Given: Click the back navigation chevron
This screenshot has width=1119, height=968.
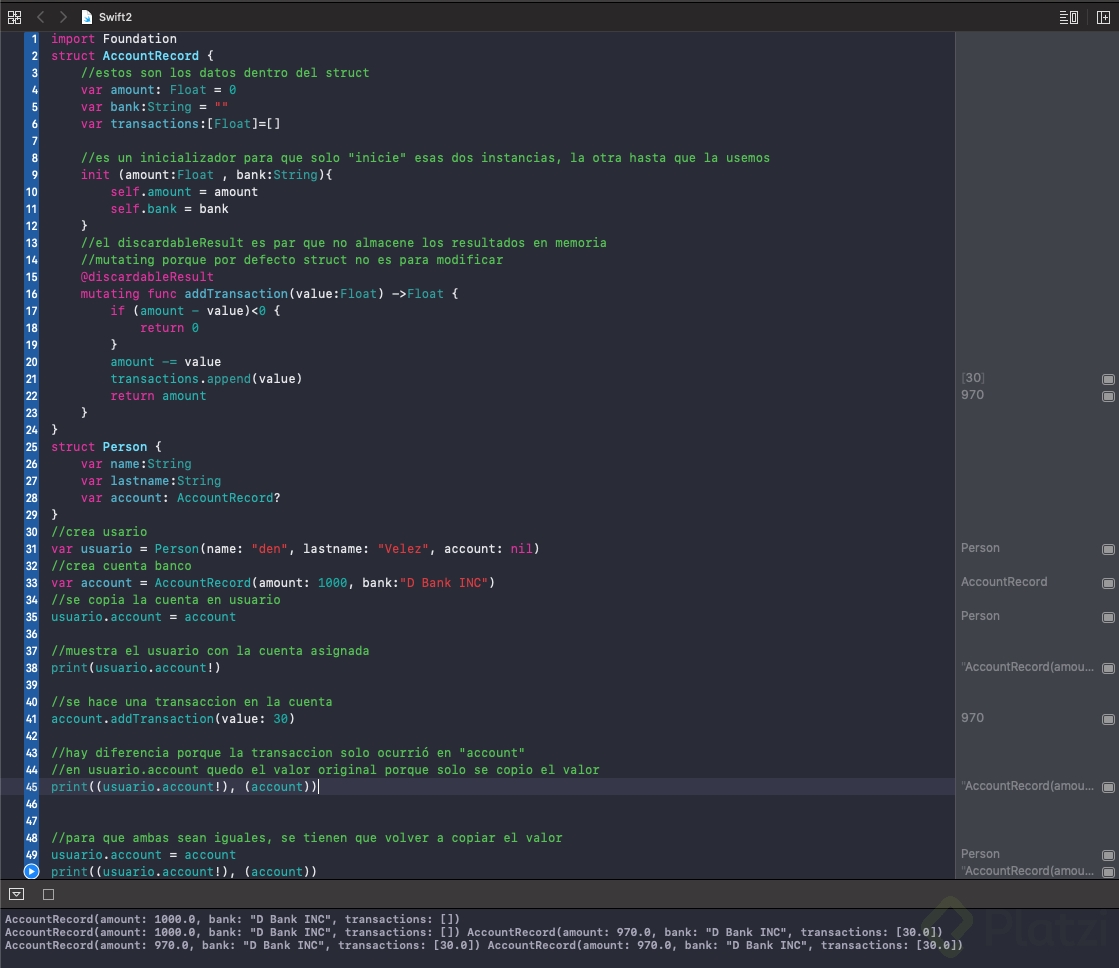Looking at the screenshot, I should coord(40,16).
